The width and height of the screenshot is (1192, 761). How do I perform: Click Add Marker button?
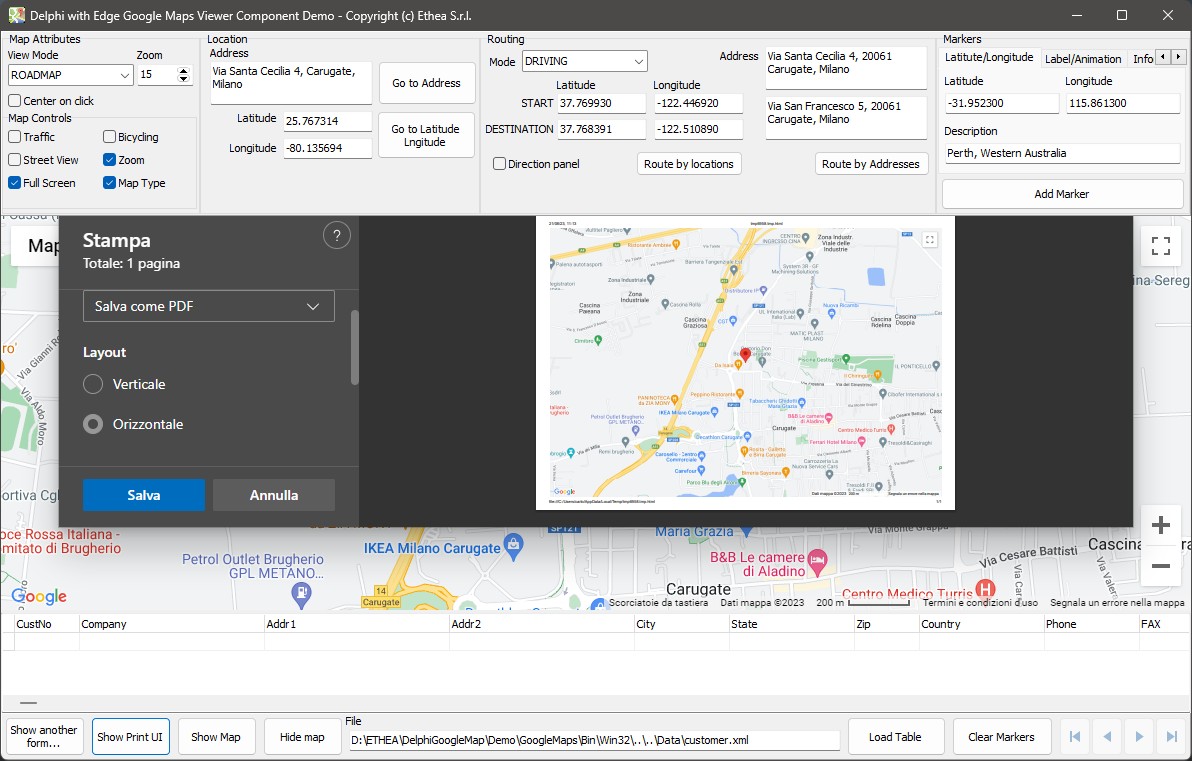1062,194
